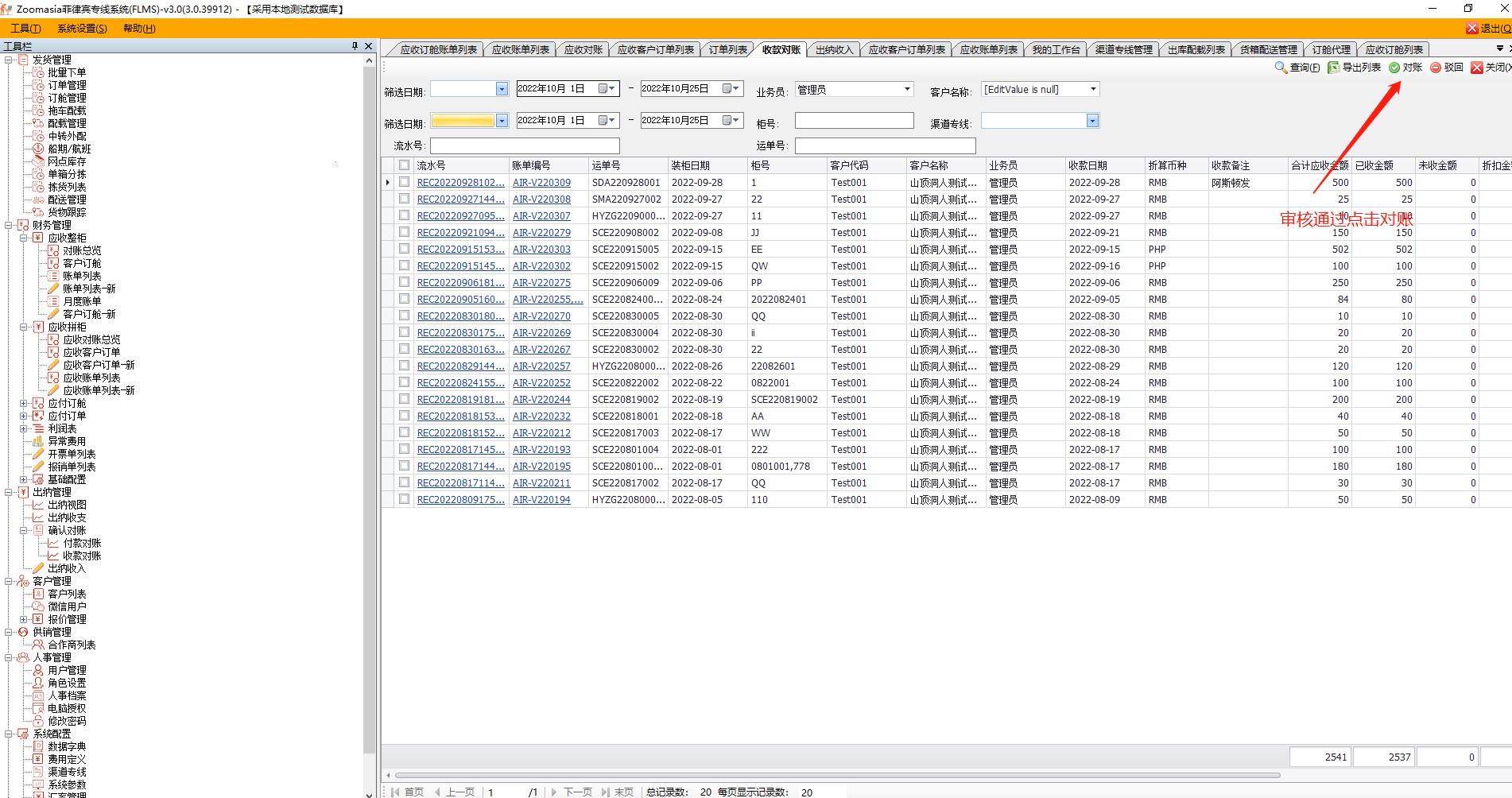Open the 系统设置(S) menu

pos(82,29)
